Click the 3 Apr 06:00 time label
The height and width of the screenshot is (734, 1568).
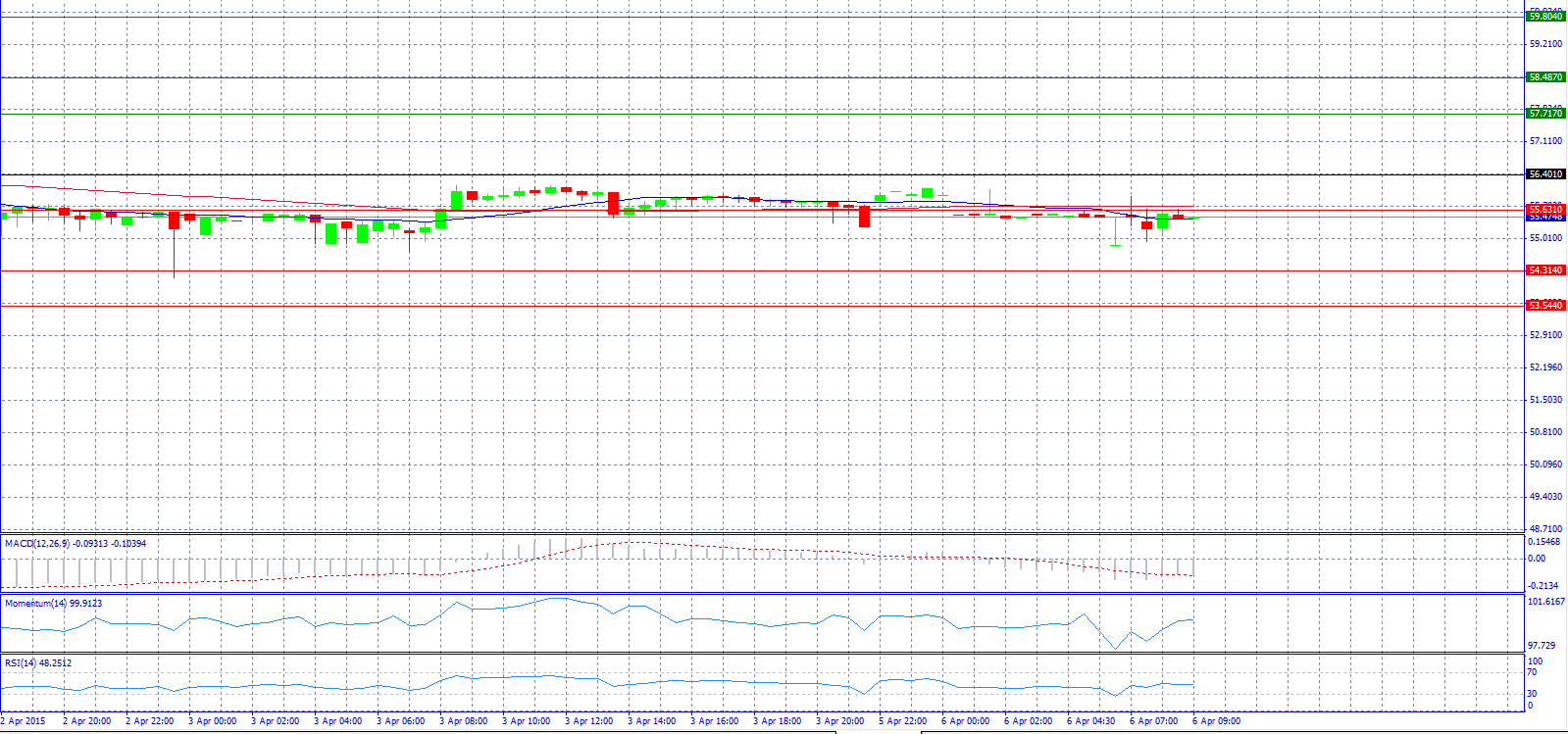[x=401, y=721]
